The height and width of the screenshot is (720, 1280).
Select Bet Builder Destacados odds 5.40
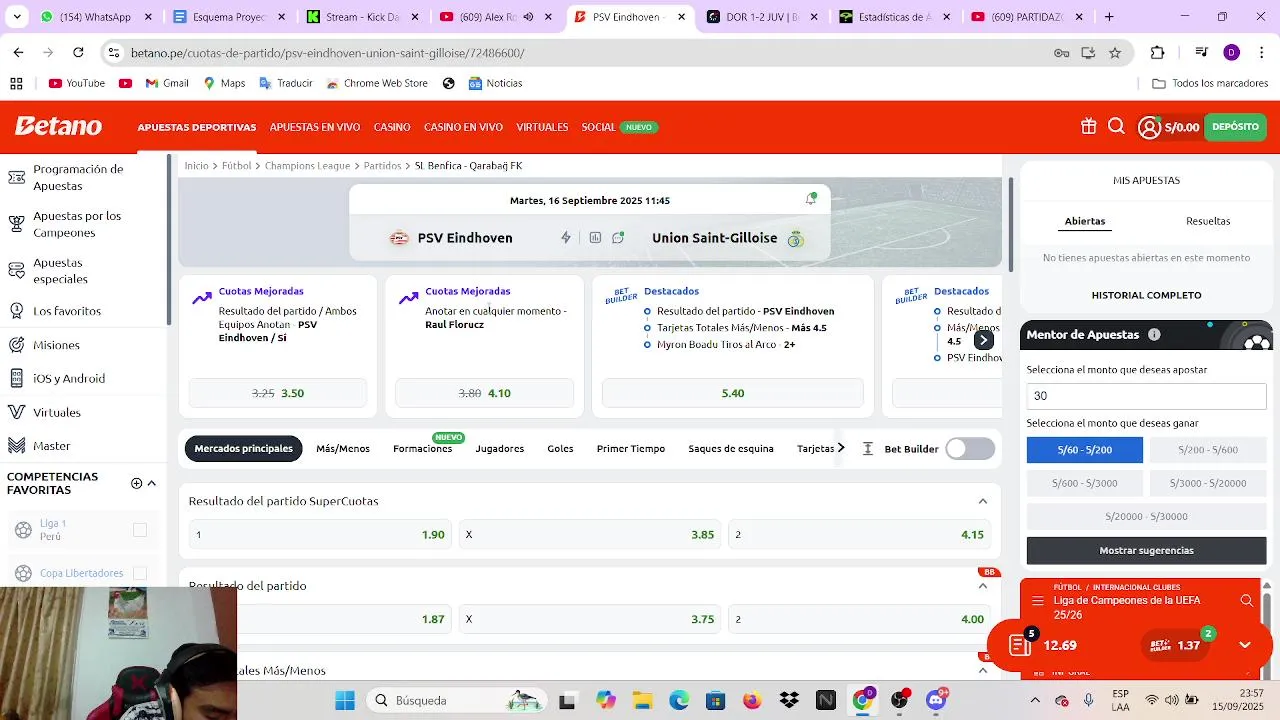tap(733, 393)
